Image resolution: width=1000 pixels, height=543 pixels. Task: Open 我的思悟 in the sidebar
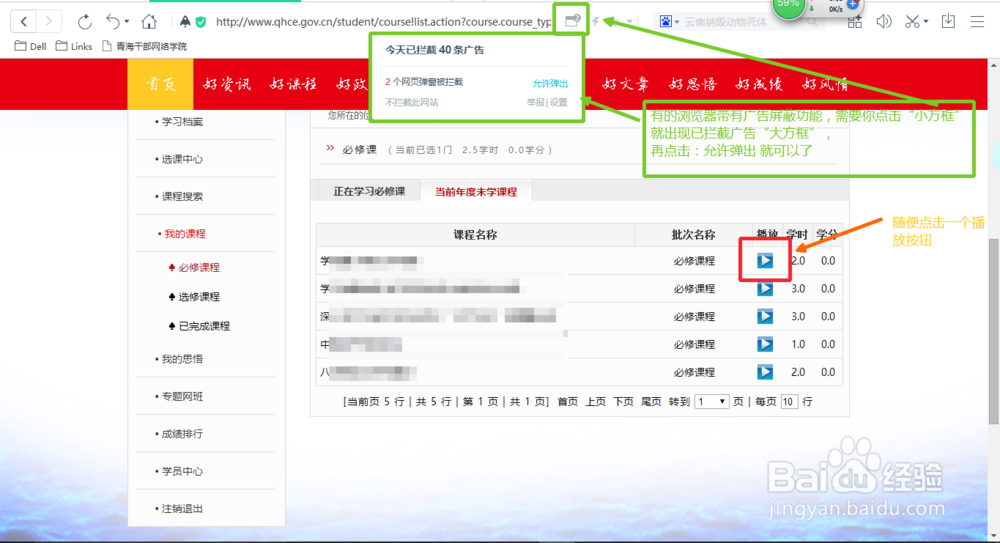(182, 359)
